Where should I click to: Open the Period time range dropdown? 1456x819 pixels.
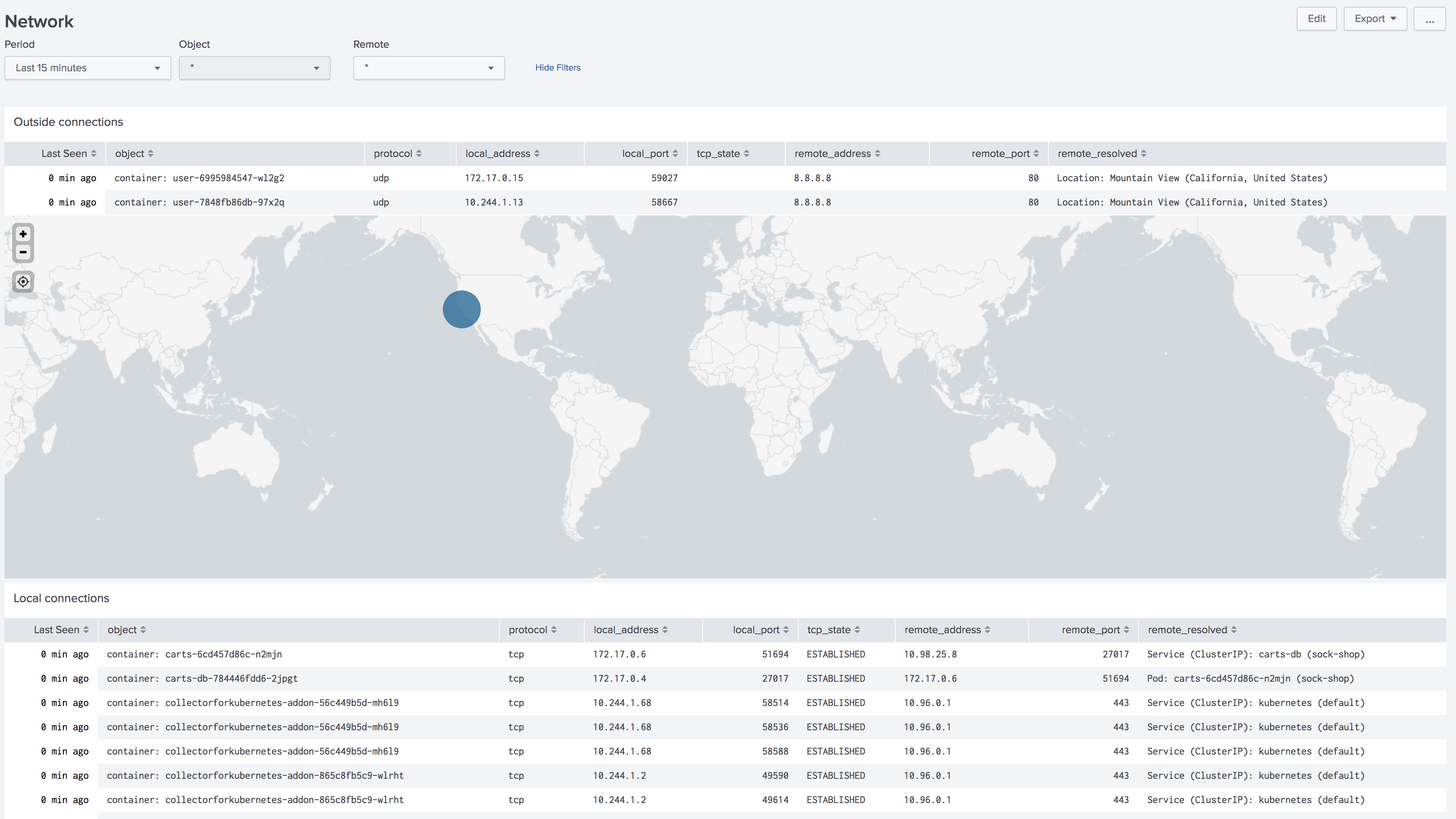88,68
